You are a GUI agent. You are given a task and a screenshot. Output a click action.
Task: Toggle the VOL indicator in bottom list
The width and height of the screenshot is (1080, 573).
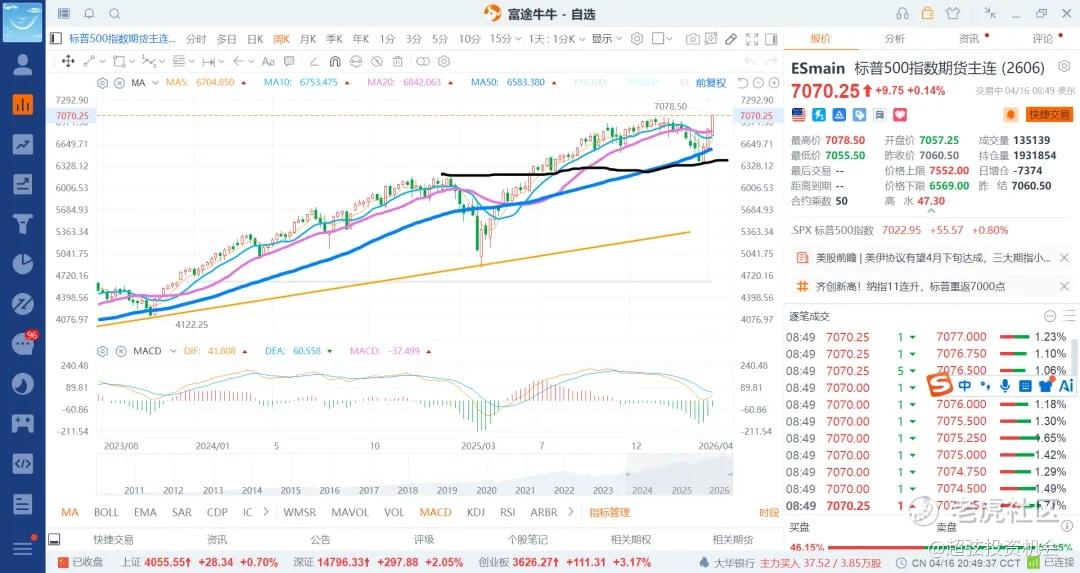pos(394,512)
